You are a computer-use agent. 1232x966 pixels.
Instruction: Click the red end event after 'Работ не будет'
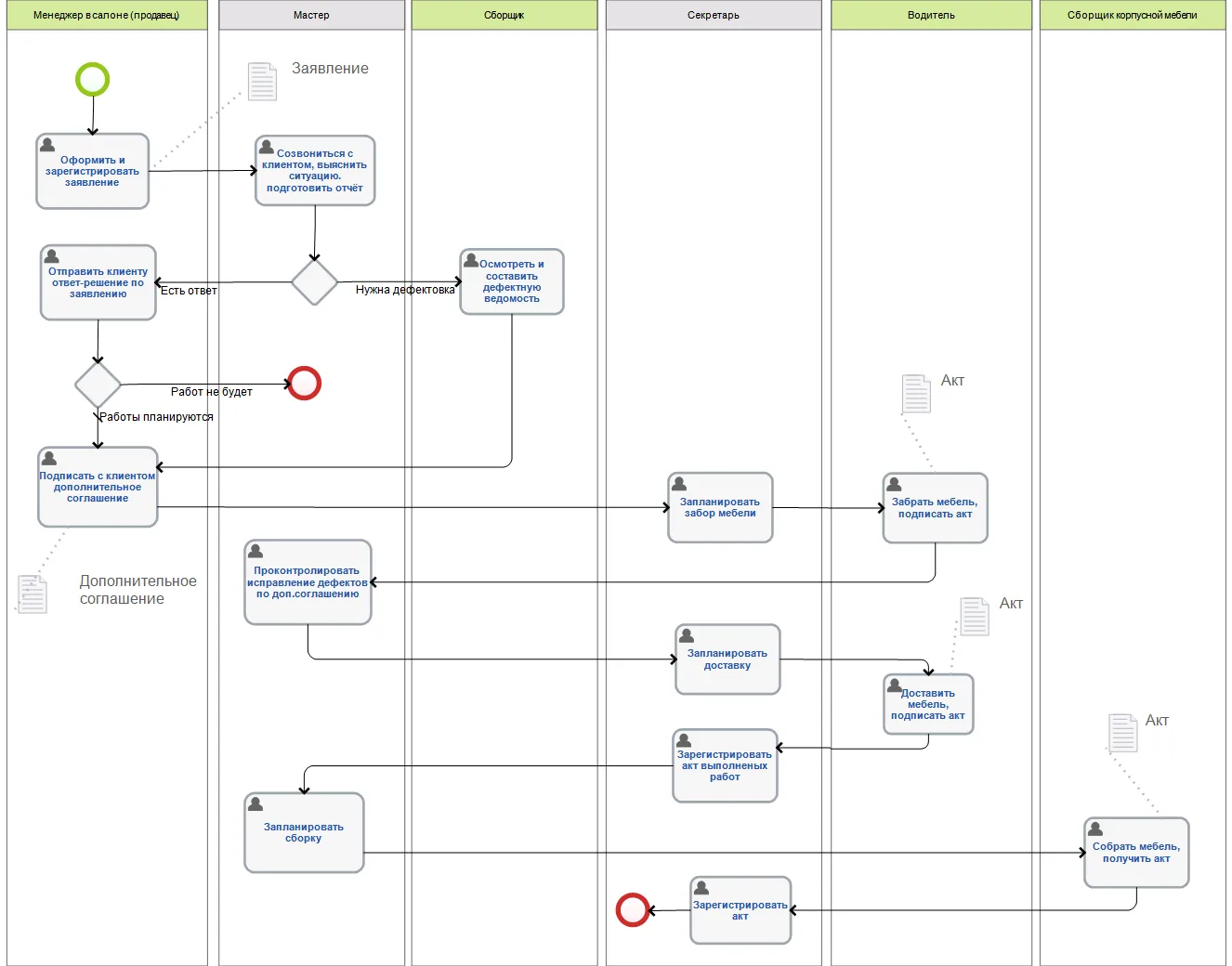(304, 383)
